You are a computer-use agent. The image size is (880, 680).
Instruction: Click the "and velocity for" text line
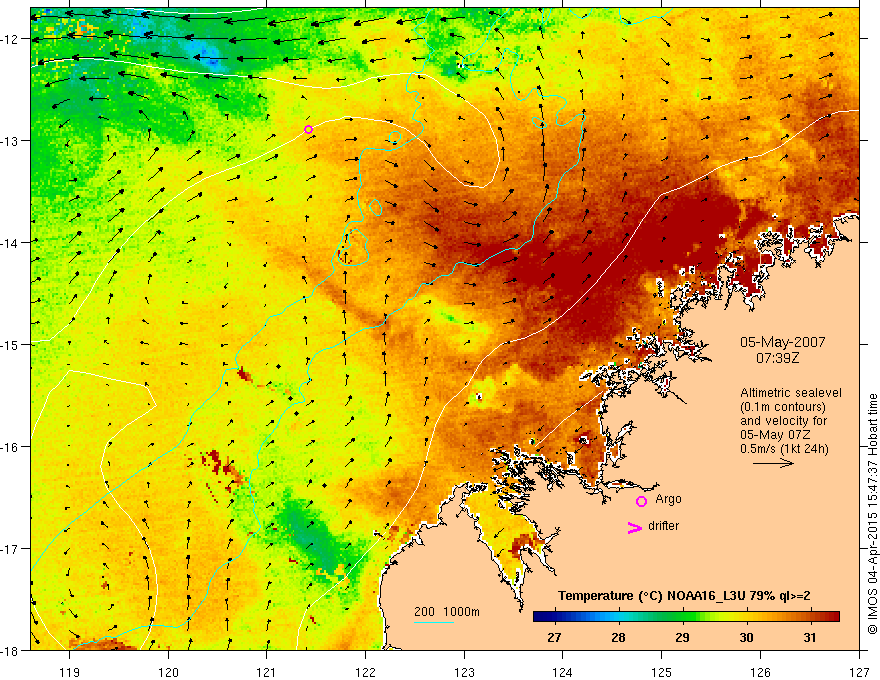point(783,421)
